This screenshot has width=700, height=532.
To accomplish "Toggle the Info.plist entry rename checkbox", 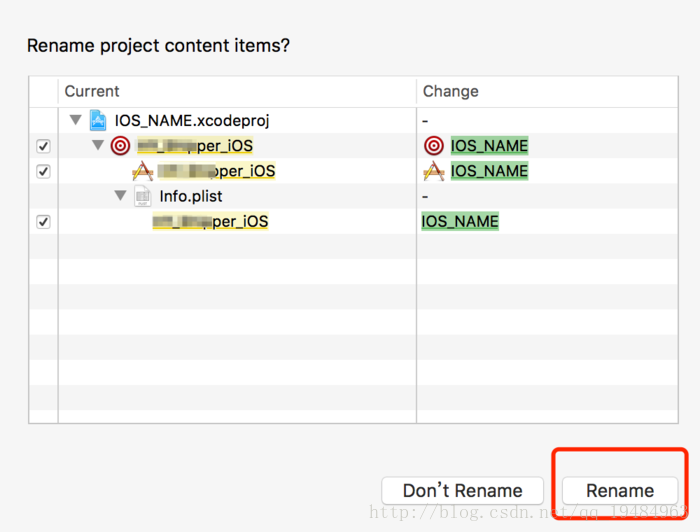I will click(x=43, y=221).
